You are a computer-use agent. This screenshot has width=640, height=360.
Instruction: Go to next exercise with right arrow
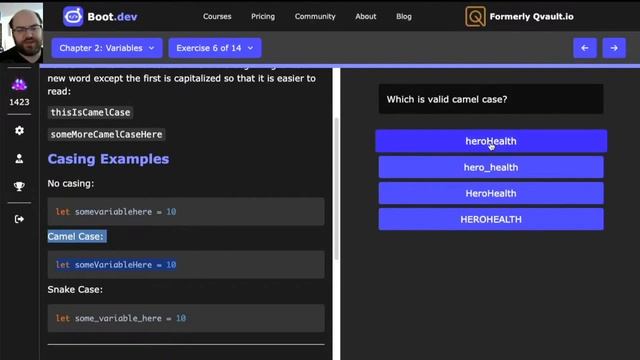614,48
